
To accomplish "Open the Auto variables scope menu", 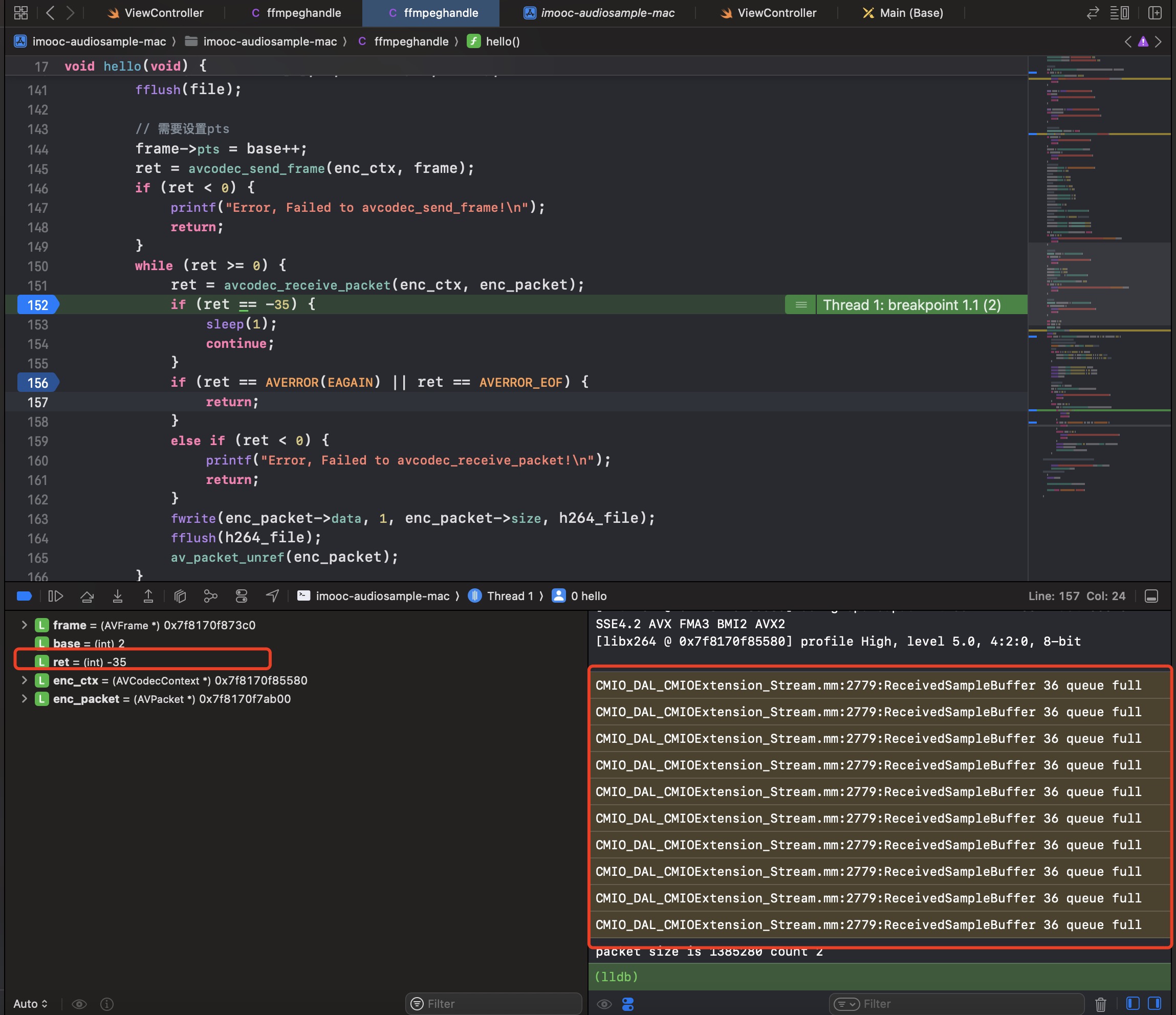I will [x=30, y=1004].
